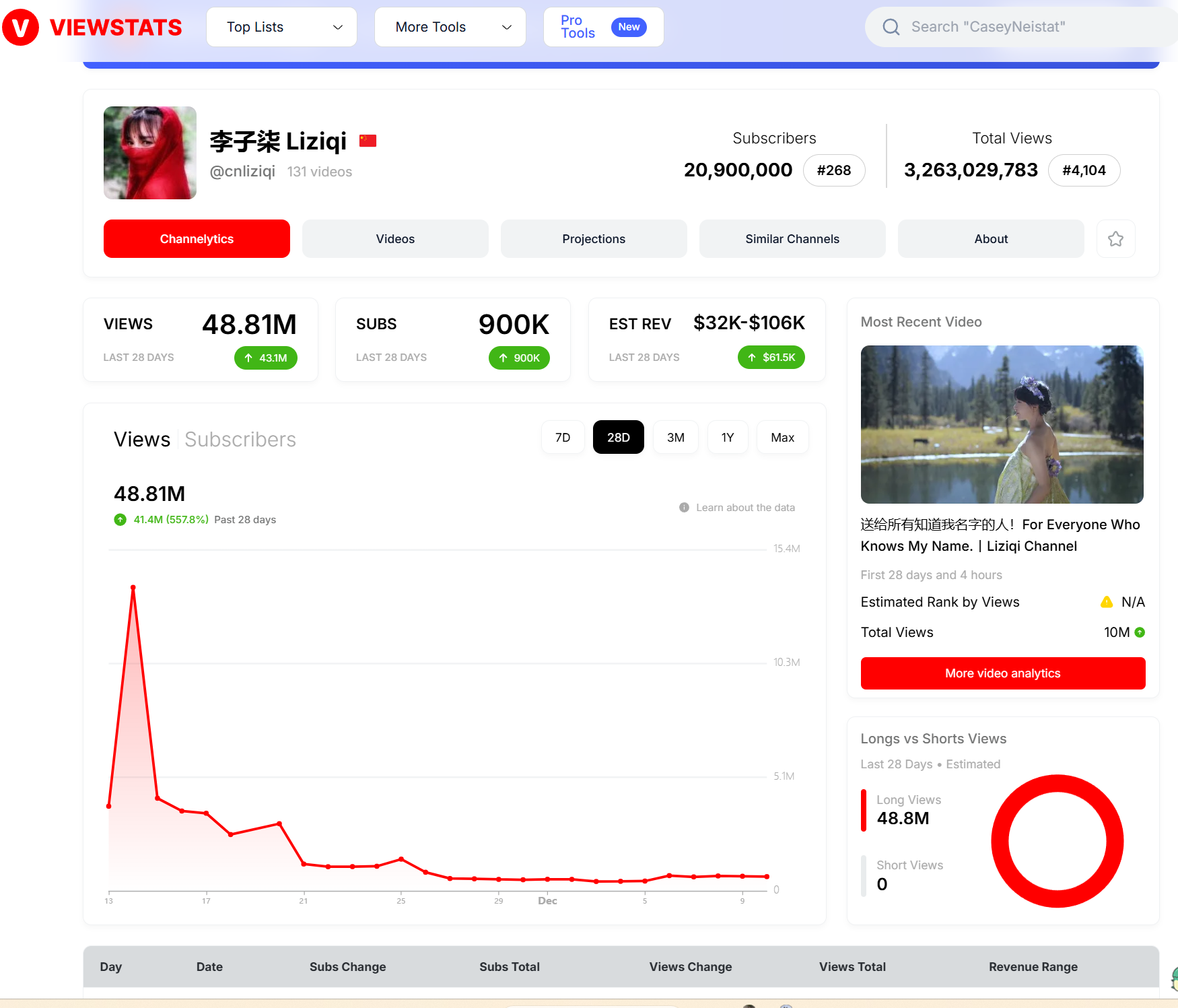Click the search magnifier icon
The height and width of the screenshot is (1008, 1178).
(891, 27)
